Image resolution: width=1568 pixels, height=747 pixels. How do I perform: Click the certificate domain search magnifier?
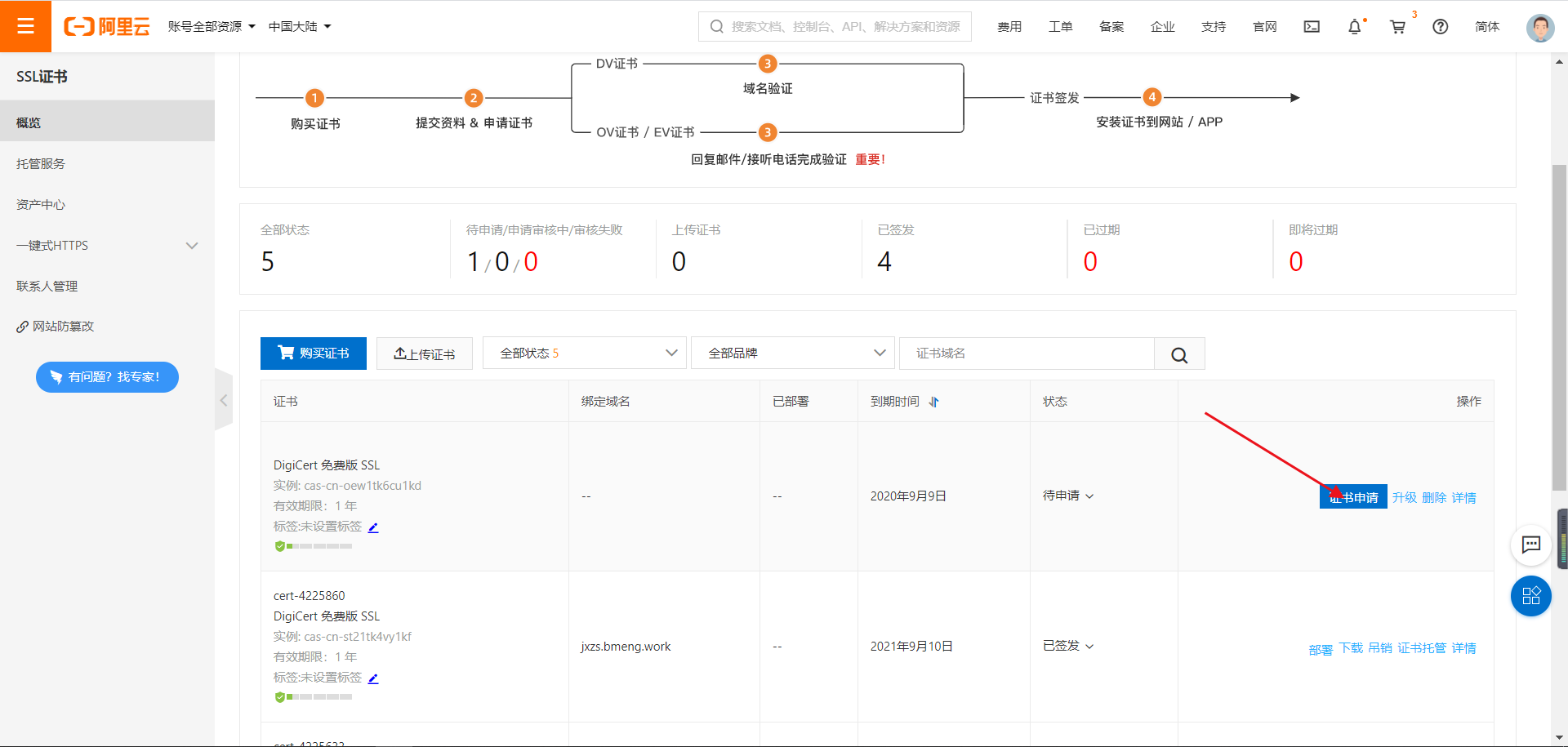click(x=1179, y=354)
